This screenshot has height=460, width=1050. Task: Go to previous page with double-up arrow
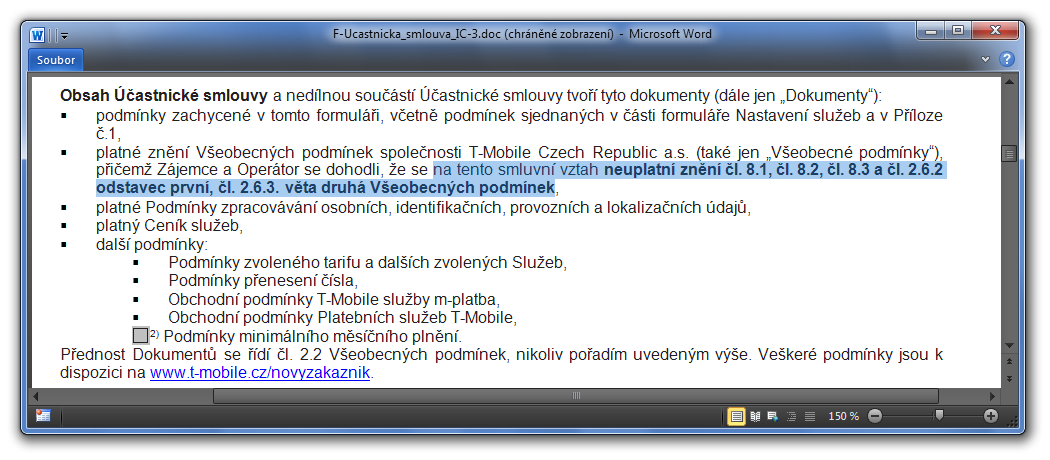(x=1009, y=361)
